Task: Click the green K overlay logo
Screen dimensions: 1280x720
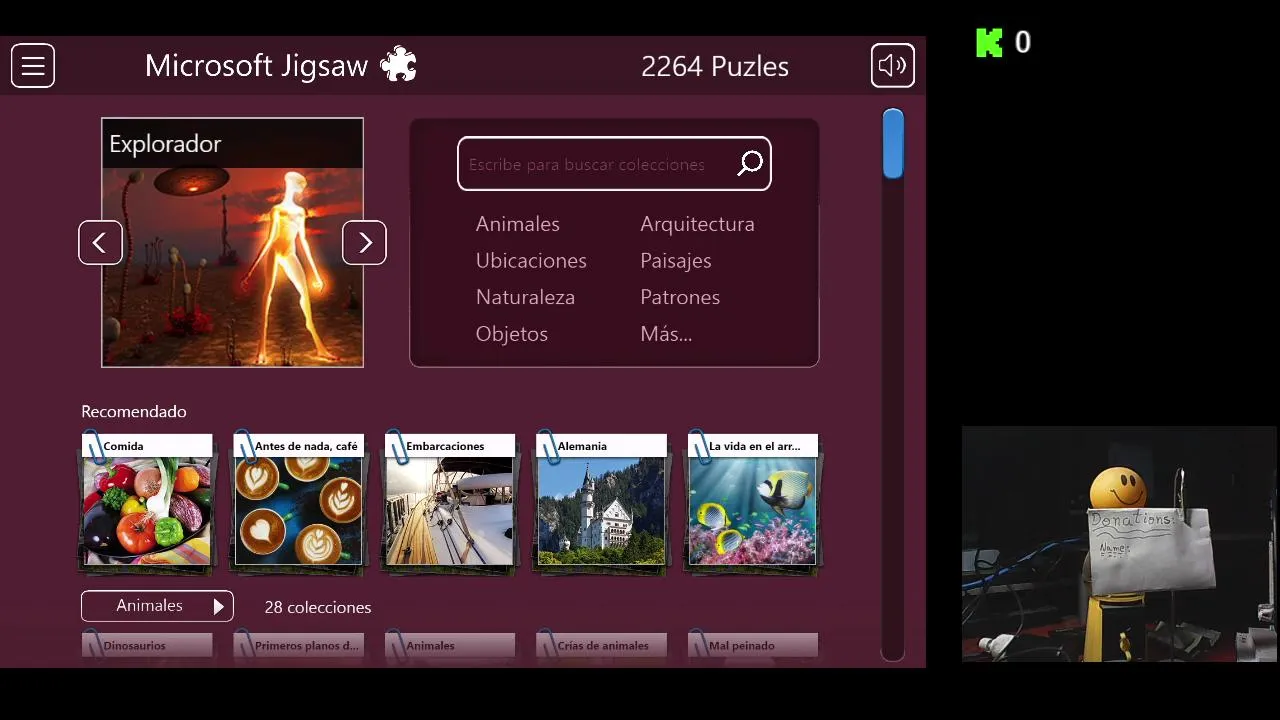Action: [x=989, y=43]
